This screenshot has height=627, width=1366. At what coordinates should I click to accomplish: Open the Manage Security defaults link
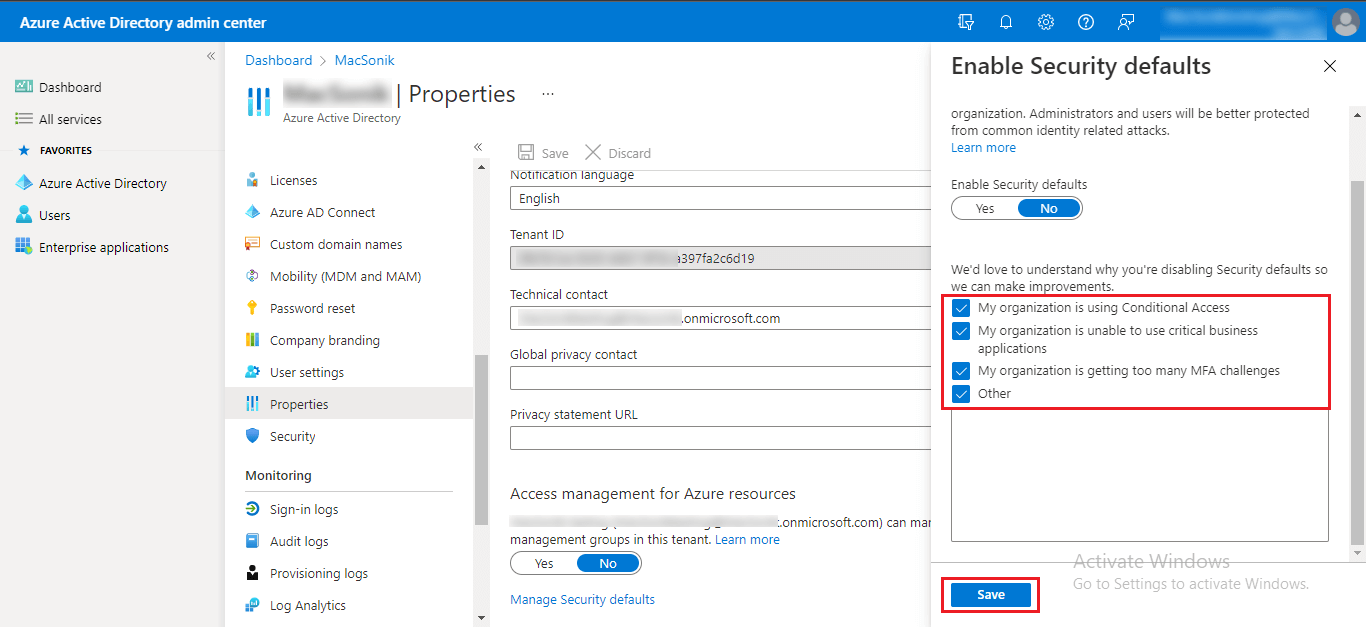[582, 599]
